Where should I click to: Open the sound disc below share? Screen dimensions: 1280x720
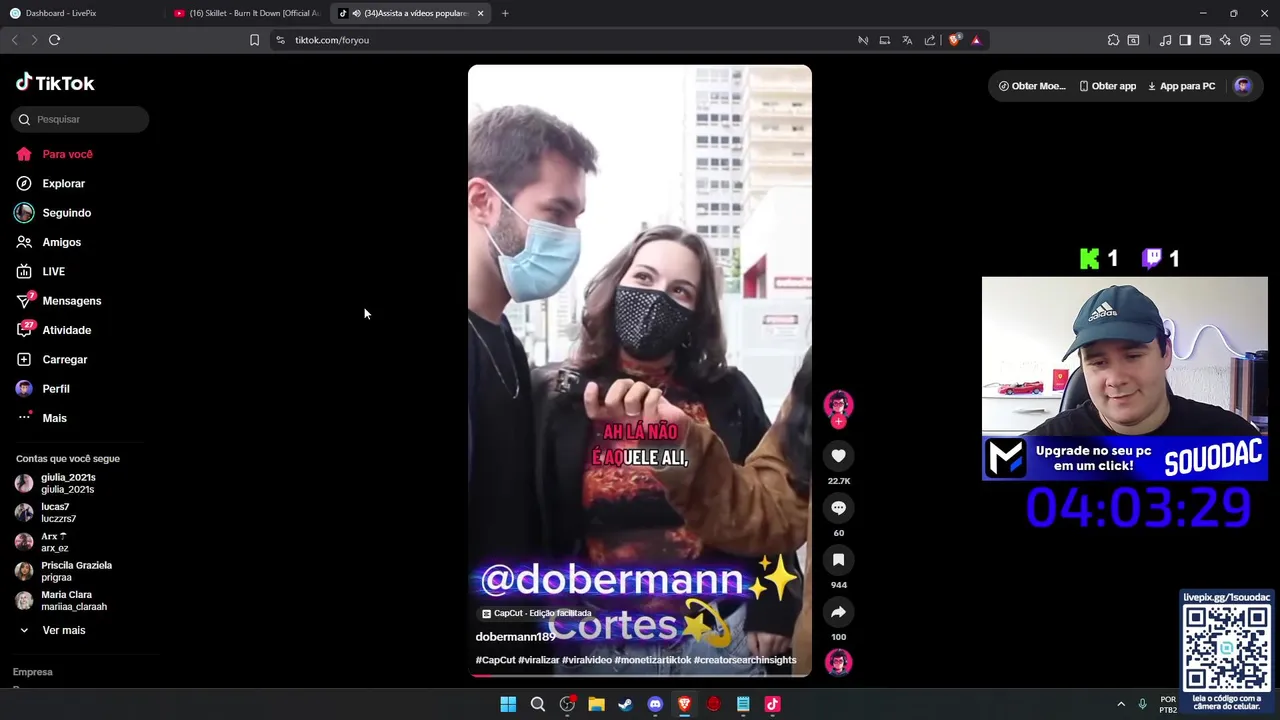click(x=838, y=662)
